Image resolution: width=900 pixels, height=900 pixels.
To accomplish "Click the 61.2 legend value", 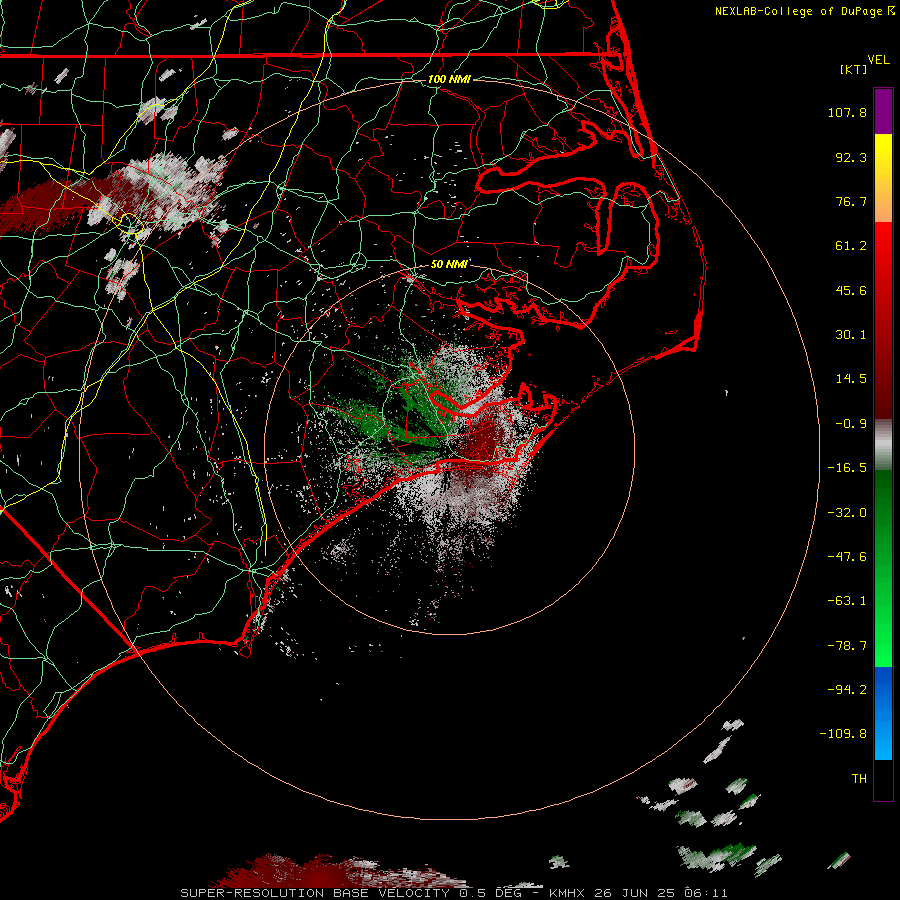I will coord(851,246).
